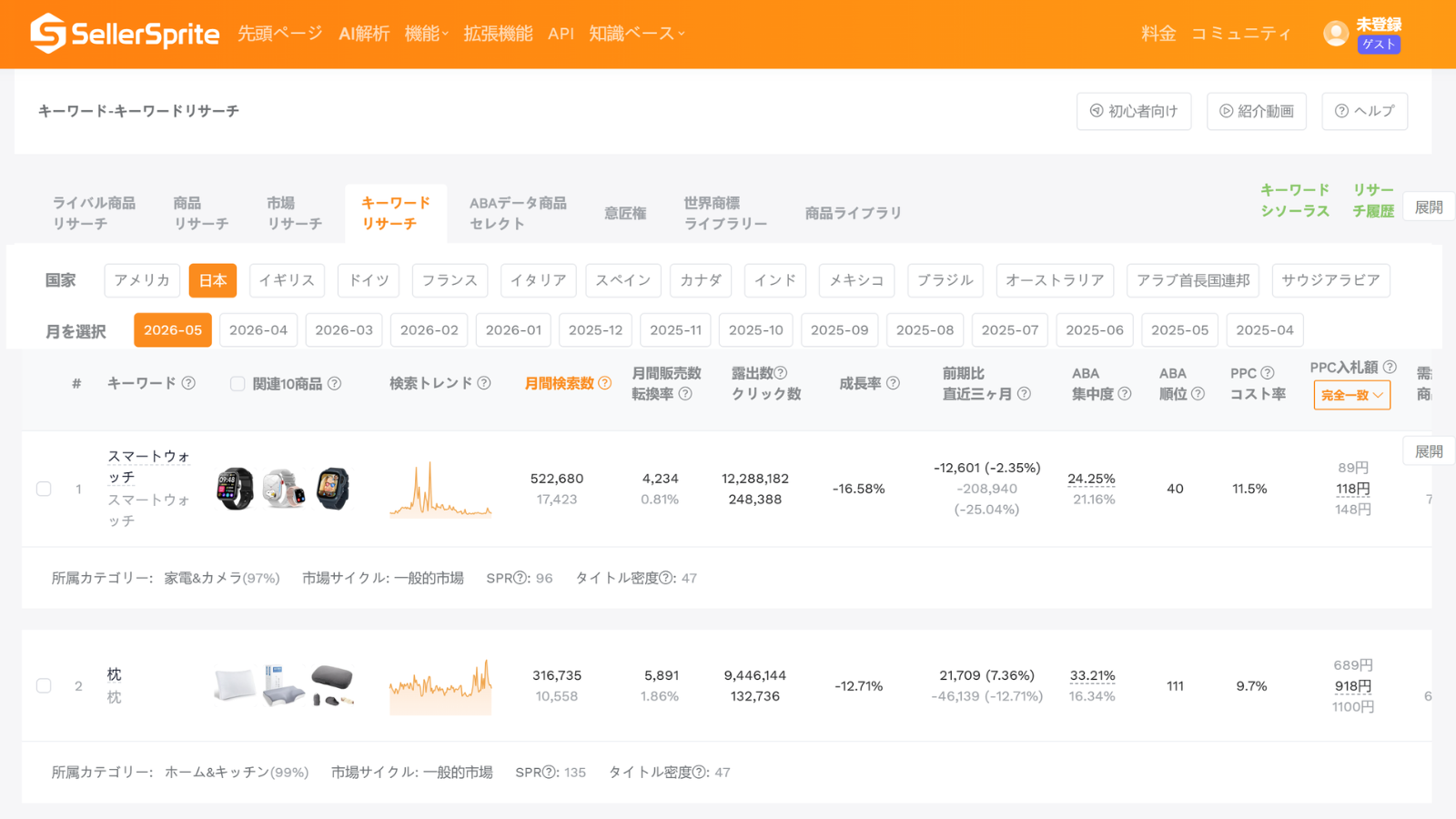Select month 2026-04
The height and width of the screenshot is (819, 1456).
click(258, 330)
